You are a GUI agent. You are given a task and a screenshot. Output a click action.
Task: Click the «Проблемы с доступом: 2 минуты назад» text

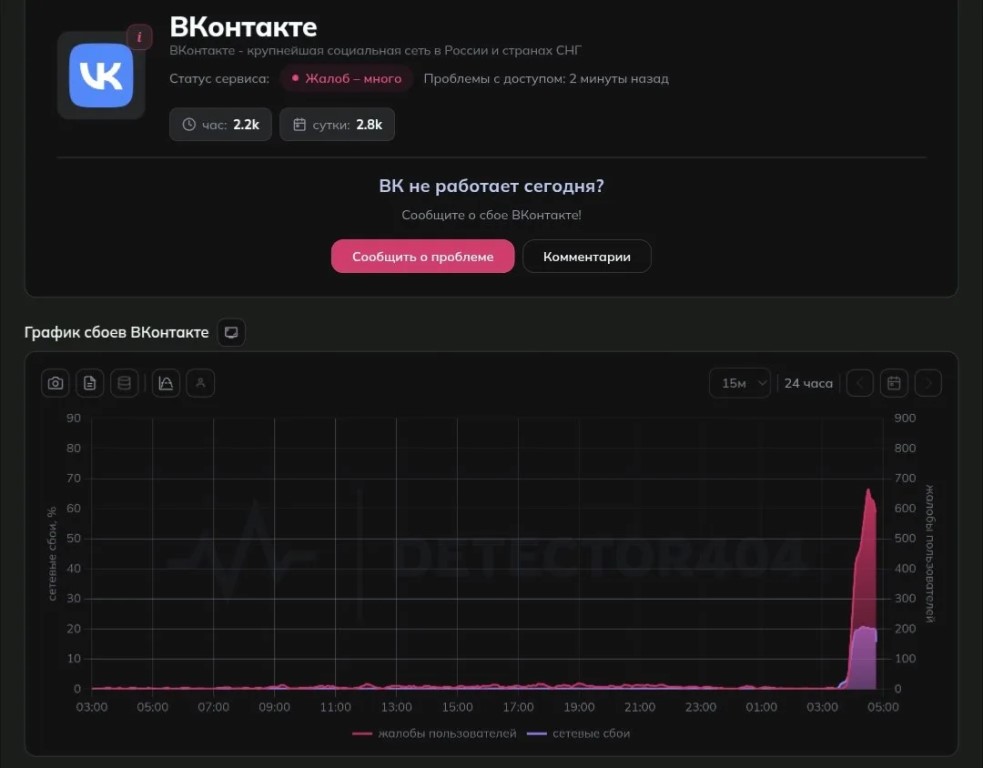pyautogui.click(x=546, y=78)
